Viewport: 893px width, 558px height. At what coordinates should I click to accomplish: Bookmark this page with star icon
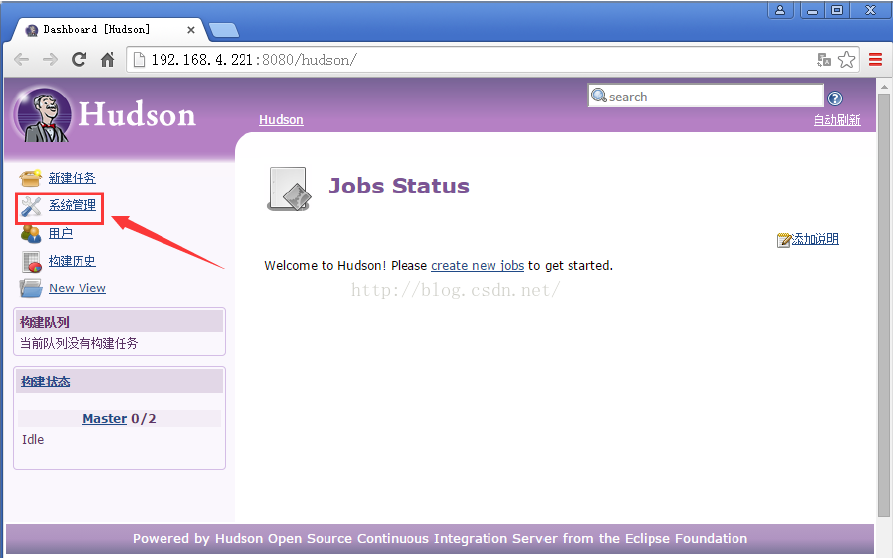(x=846, y=60)
